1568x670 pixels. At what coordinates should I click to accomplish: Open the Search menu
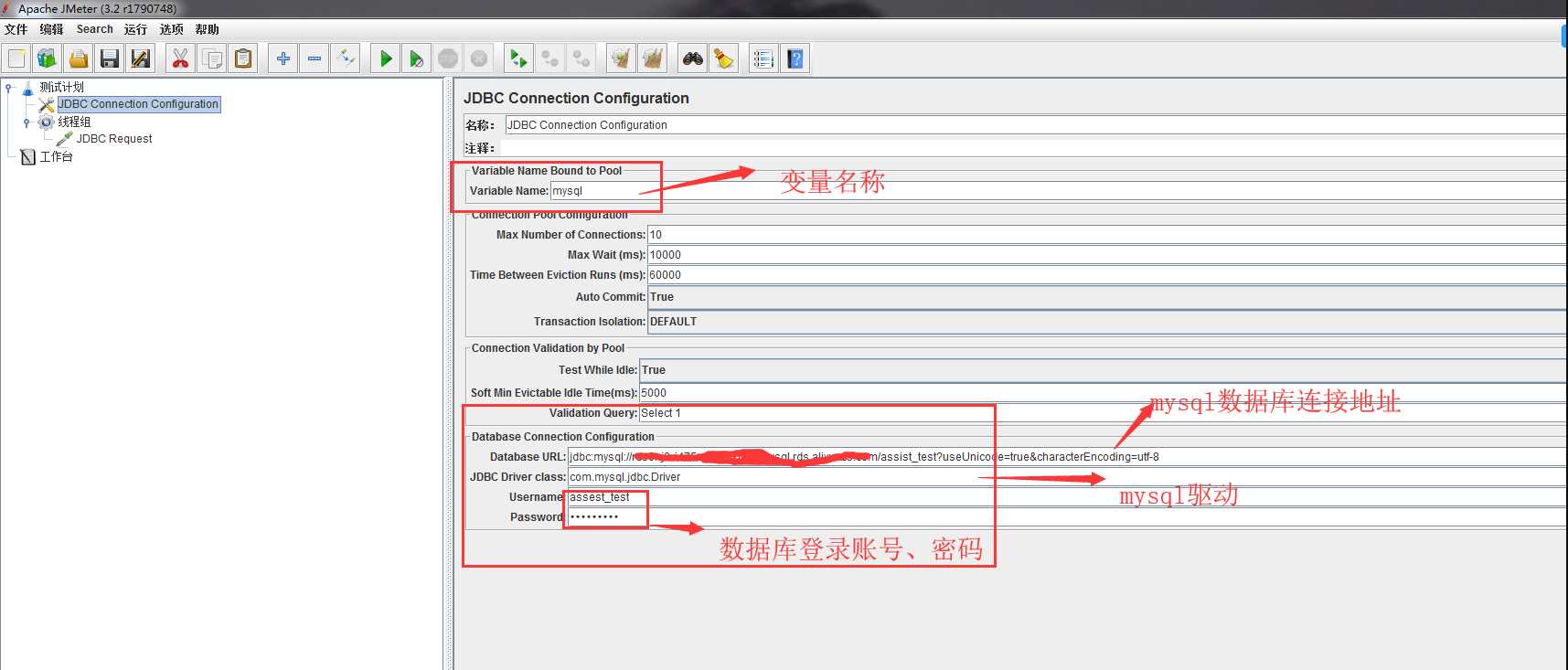pos(95,29)
